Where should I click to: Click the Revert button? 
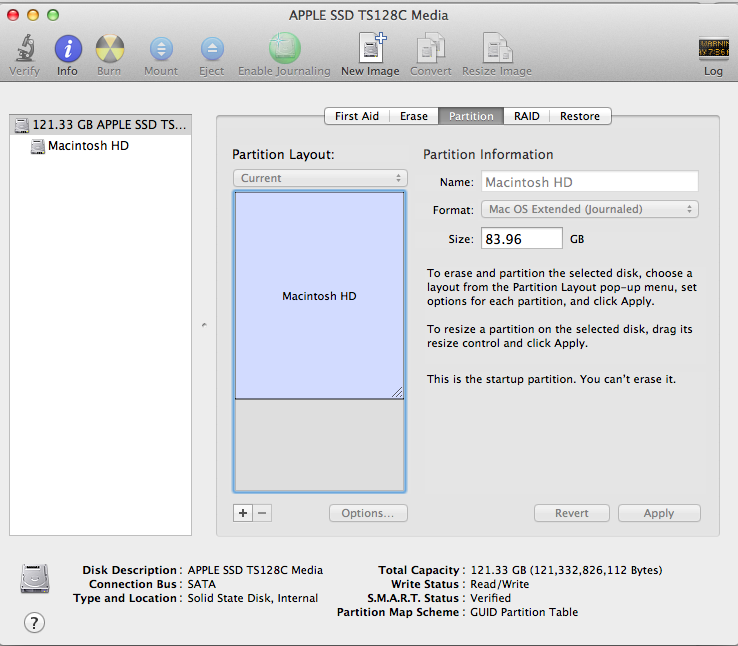(572, 513)
